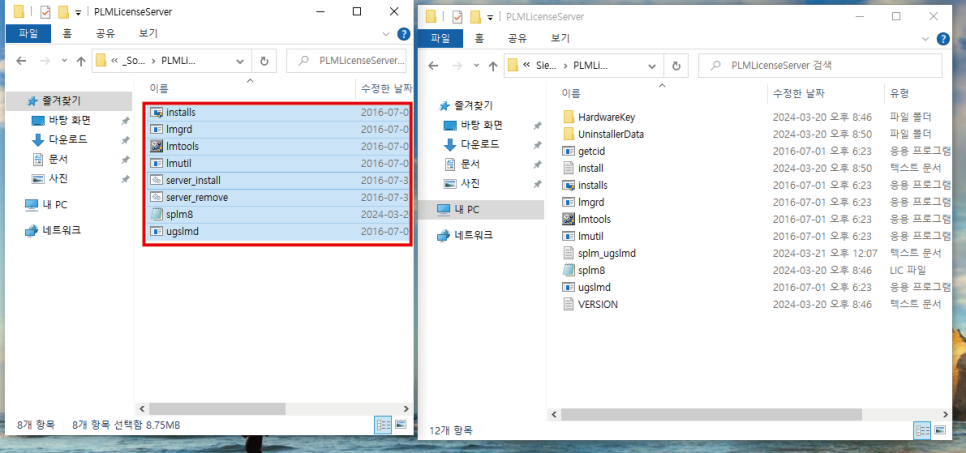Click search box in left window
The image size is (966, 453).
point(347,61)
